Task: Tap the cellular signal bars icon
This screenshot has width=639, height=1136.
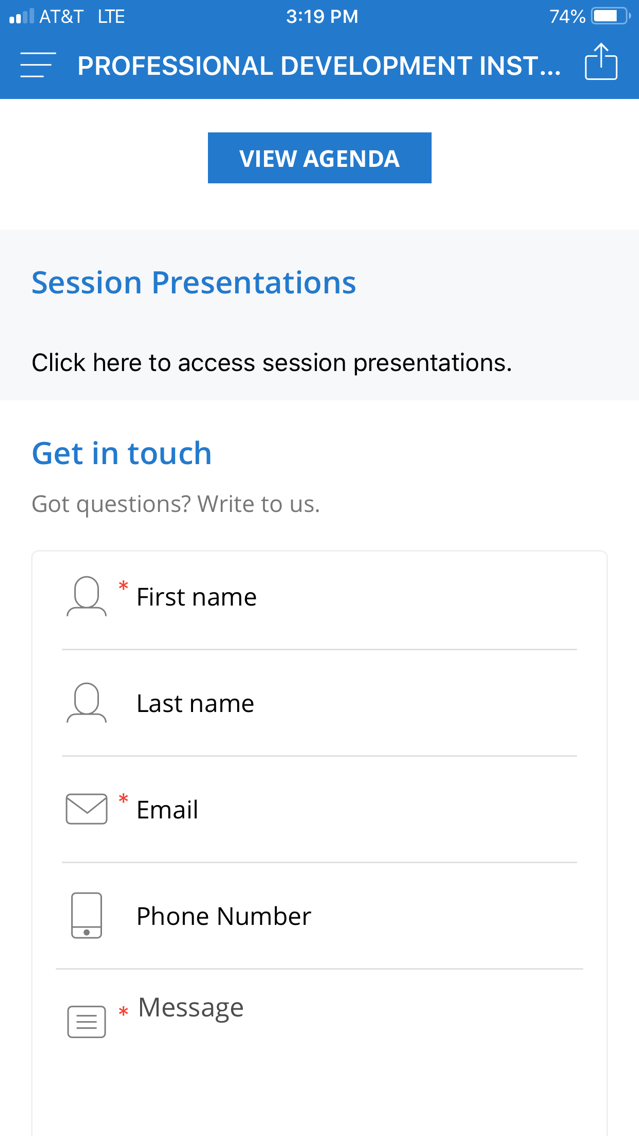Action: 21,16
